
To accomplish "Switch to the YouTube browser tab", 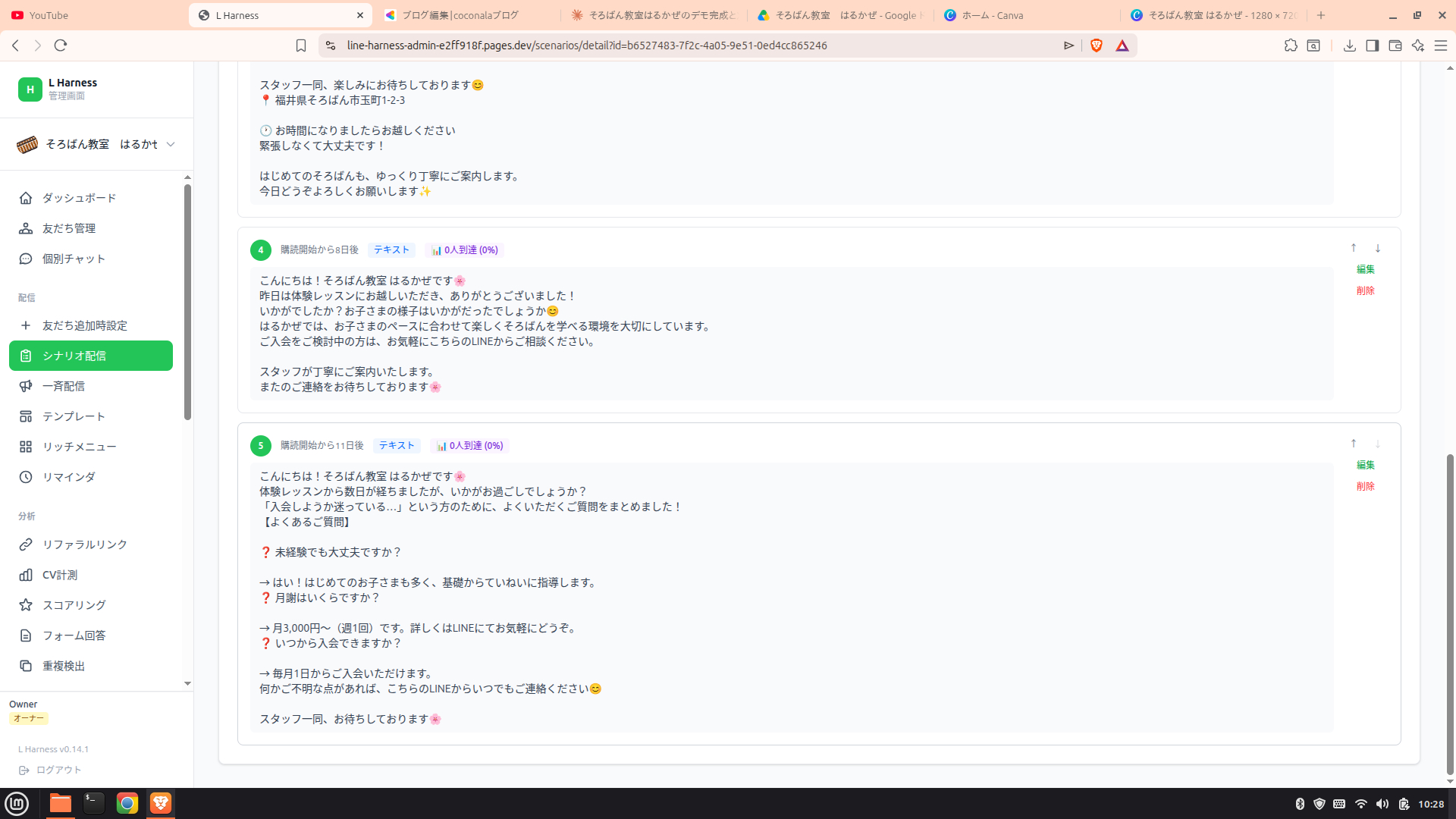I will [x=91, y=15].
